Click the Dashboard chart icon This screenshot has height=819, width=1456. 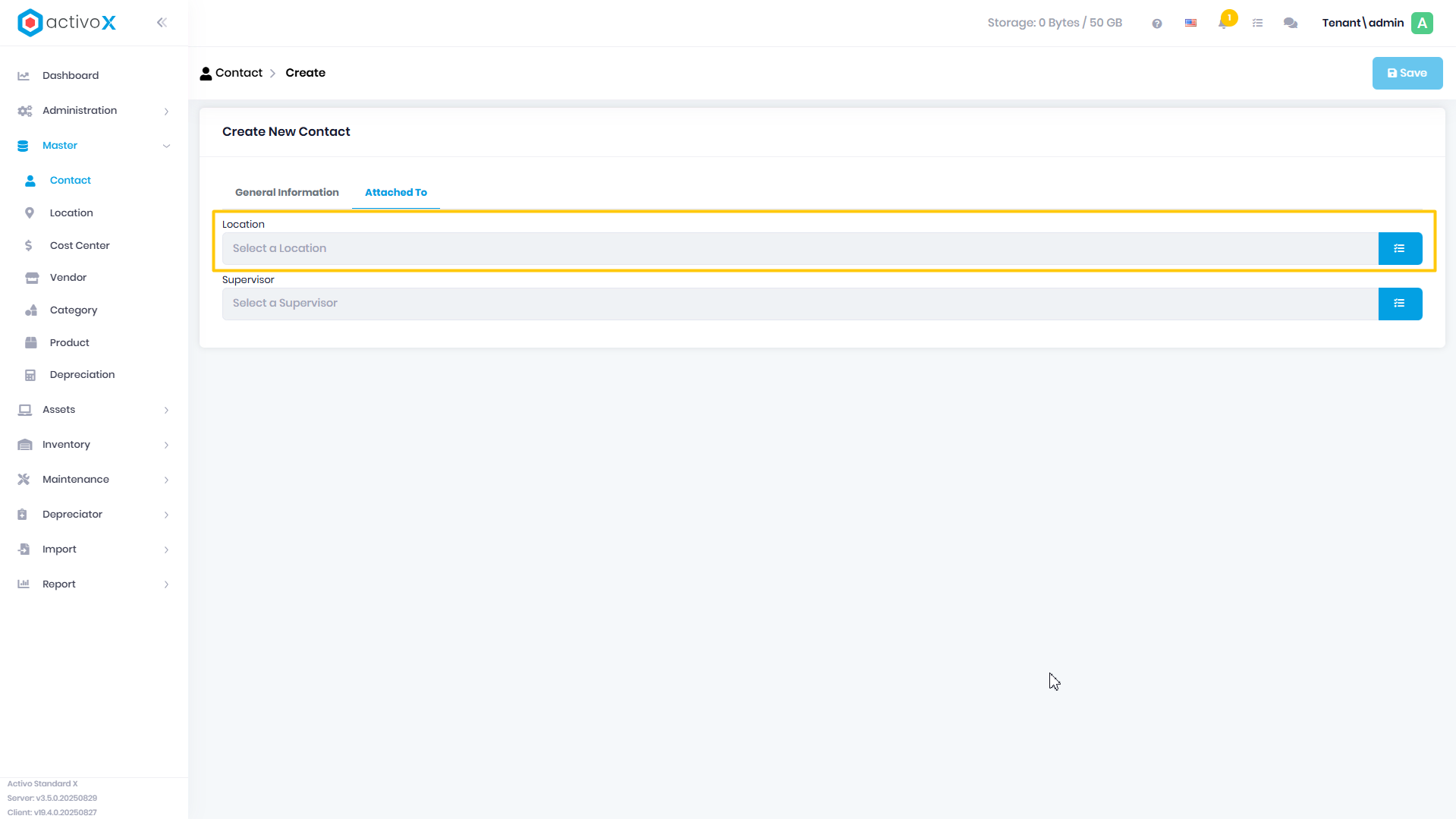tap(24, 76)
